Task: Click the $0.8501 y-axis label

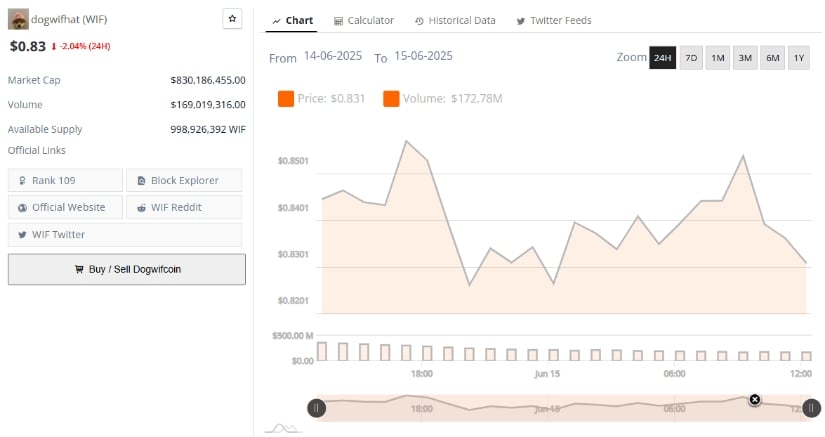Action: point(293,161)
